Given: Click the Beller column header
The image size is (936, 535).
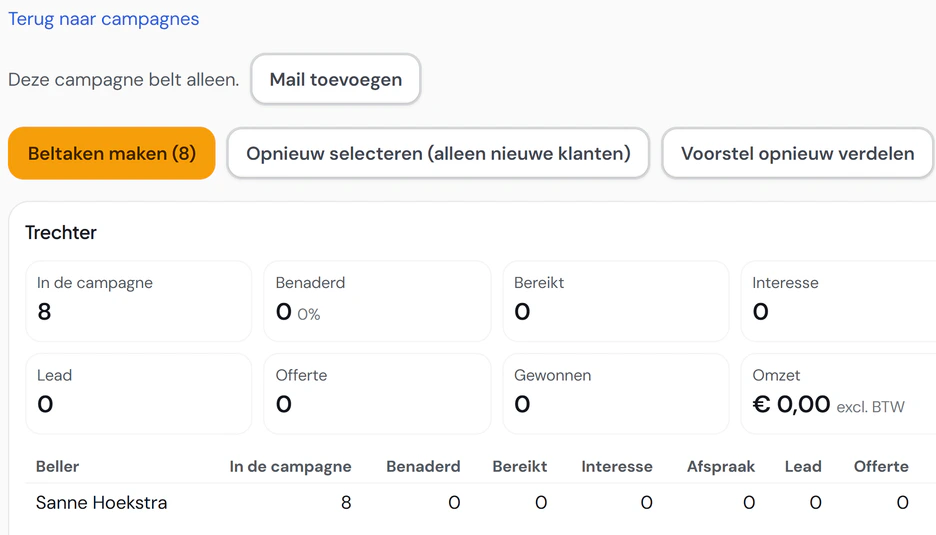Looking at the screenshot, I should pos(57,466).
